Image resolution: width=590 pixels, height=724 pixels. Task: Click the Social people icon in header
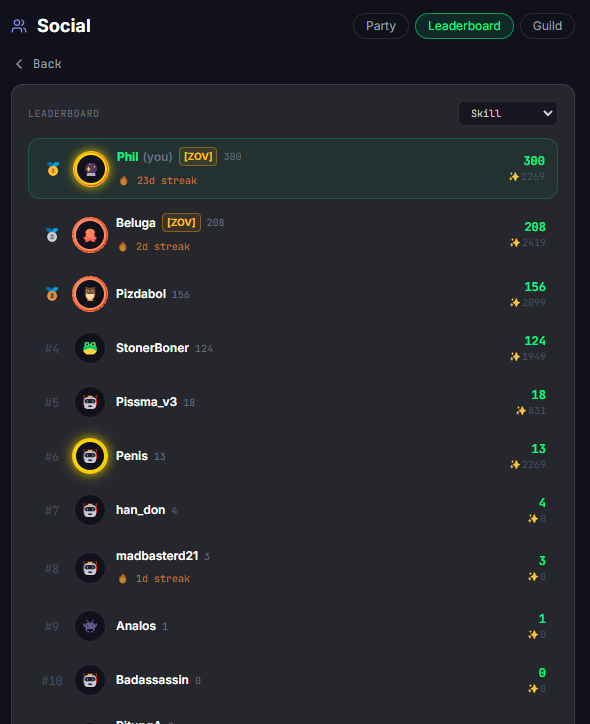point(19,26)
